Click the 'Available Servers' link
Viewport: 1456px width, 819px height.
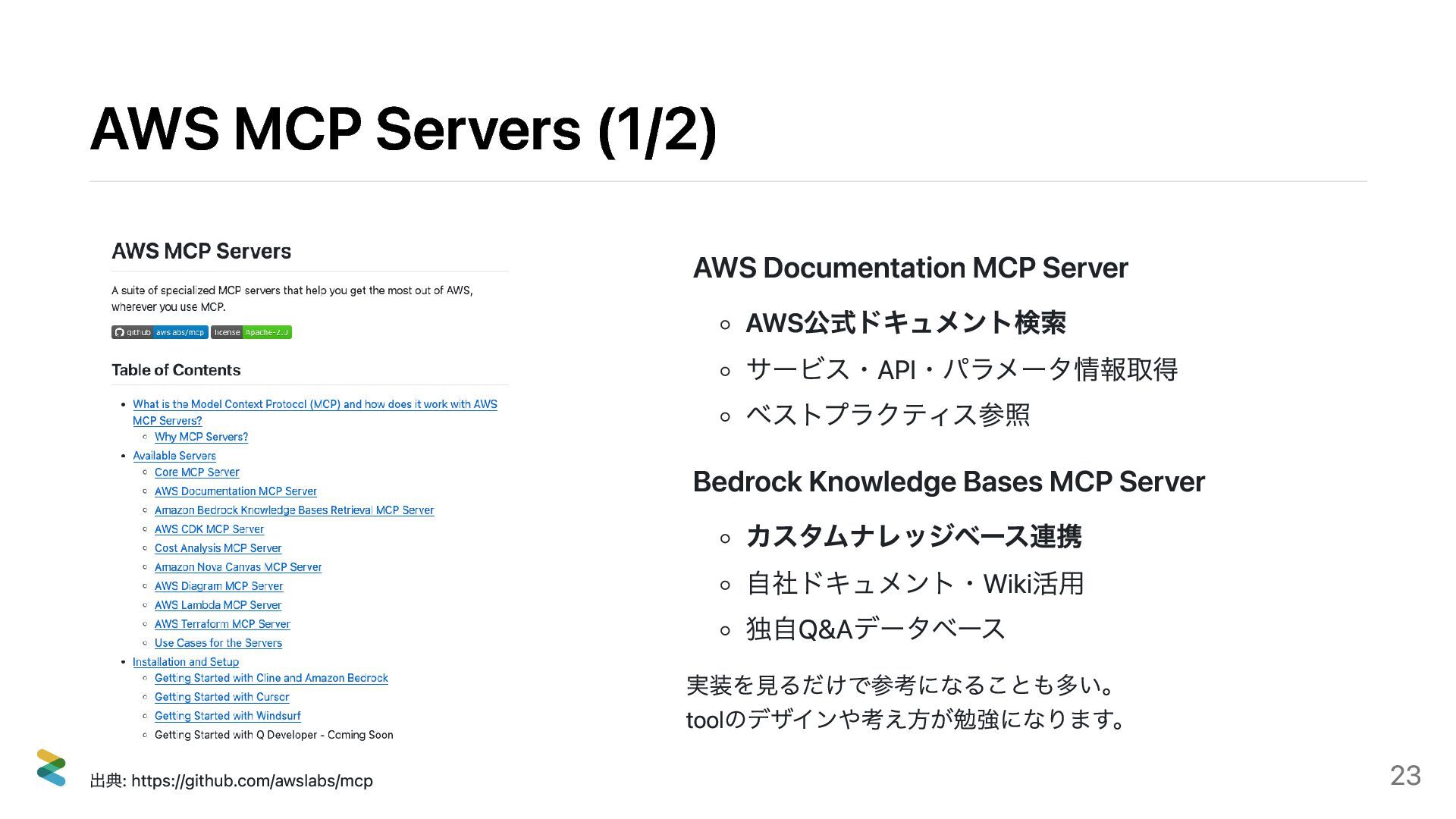pyautogui.click(x=174, y=456)
